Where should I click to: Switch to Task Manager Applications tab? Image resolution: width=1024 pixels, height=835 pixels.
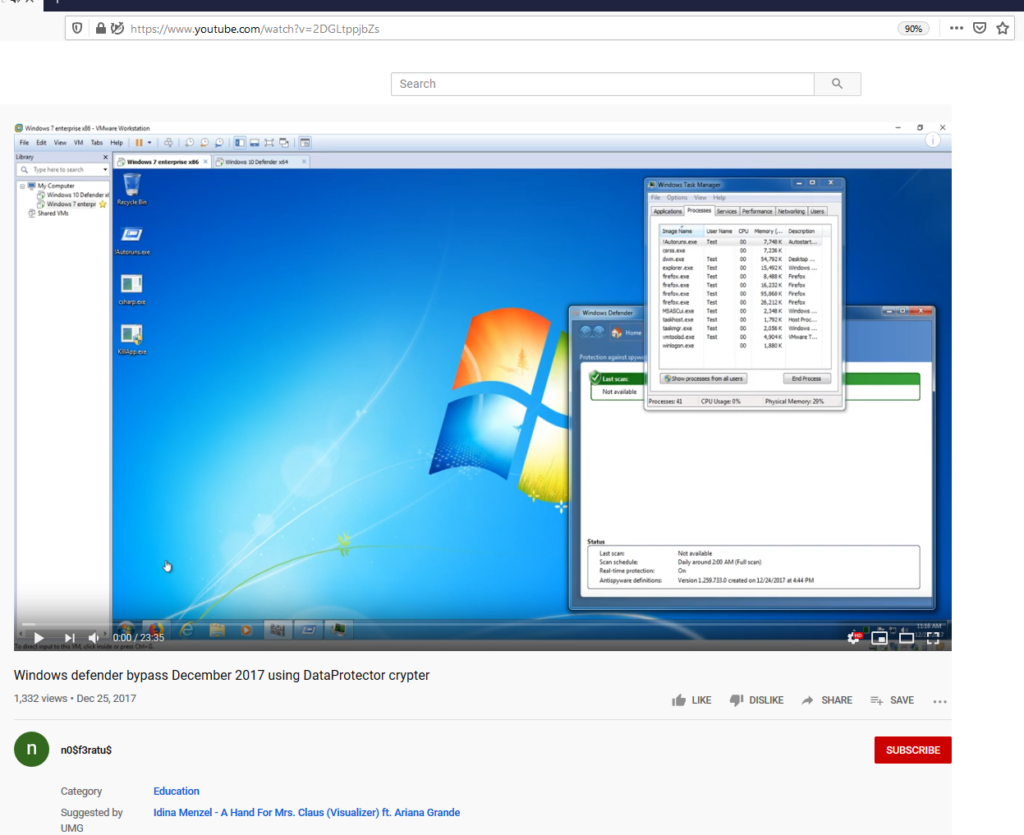(667, 211)
